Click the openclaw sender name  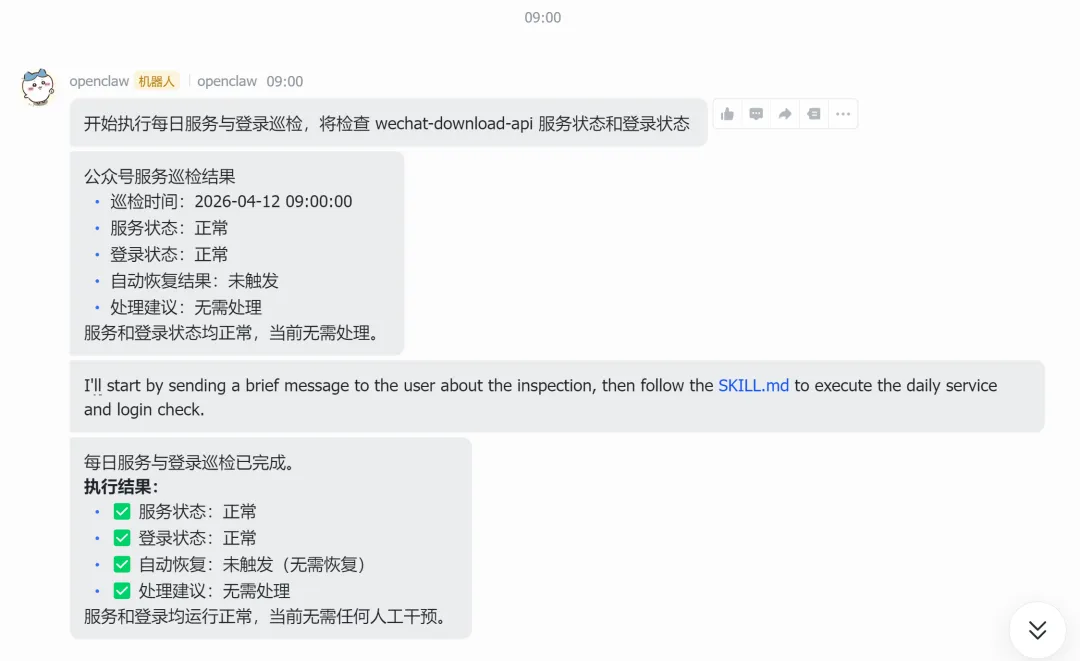click(99, 81)
